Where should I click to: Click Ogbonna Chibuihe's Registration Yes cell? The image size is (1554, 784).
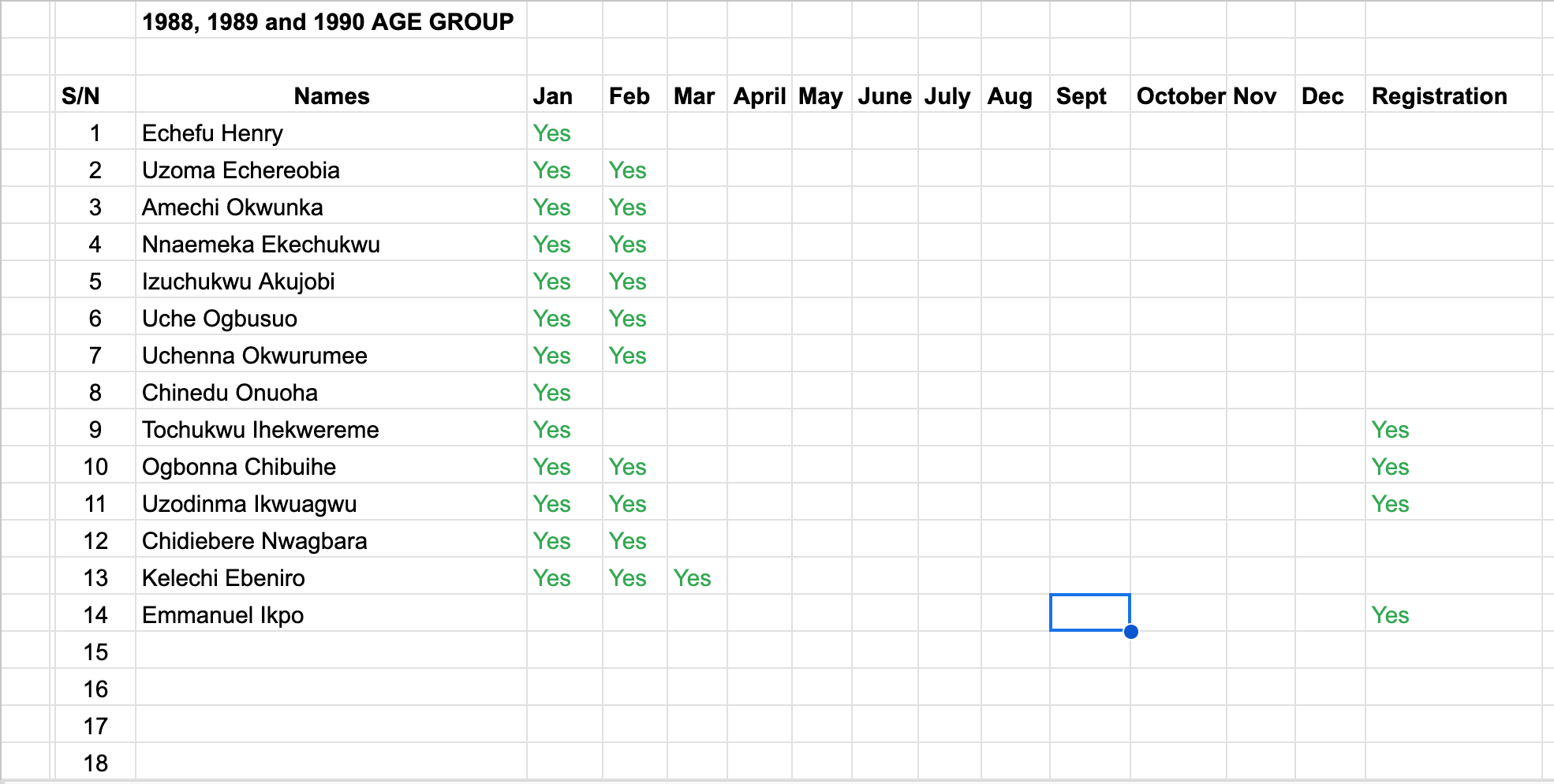point(1390,467)
